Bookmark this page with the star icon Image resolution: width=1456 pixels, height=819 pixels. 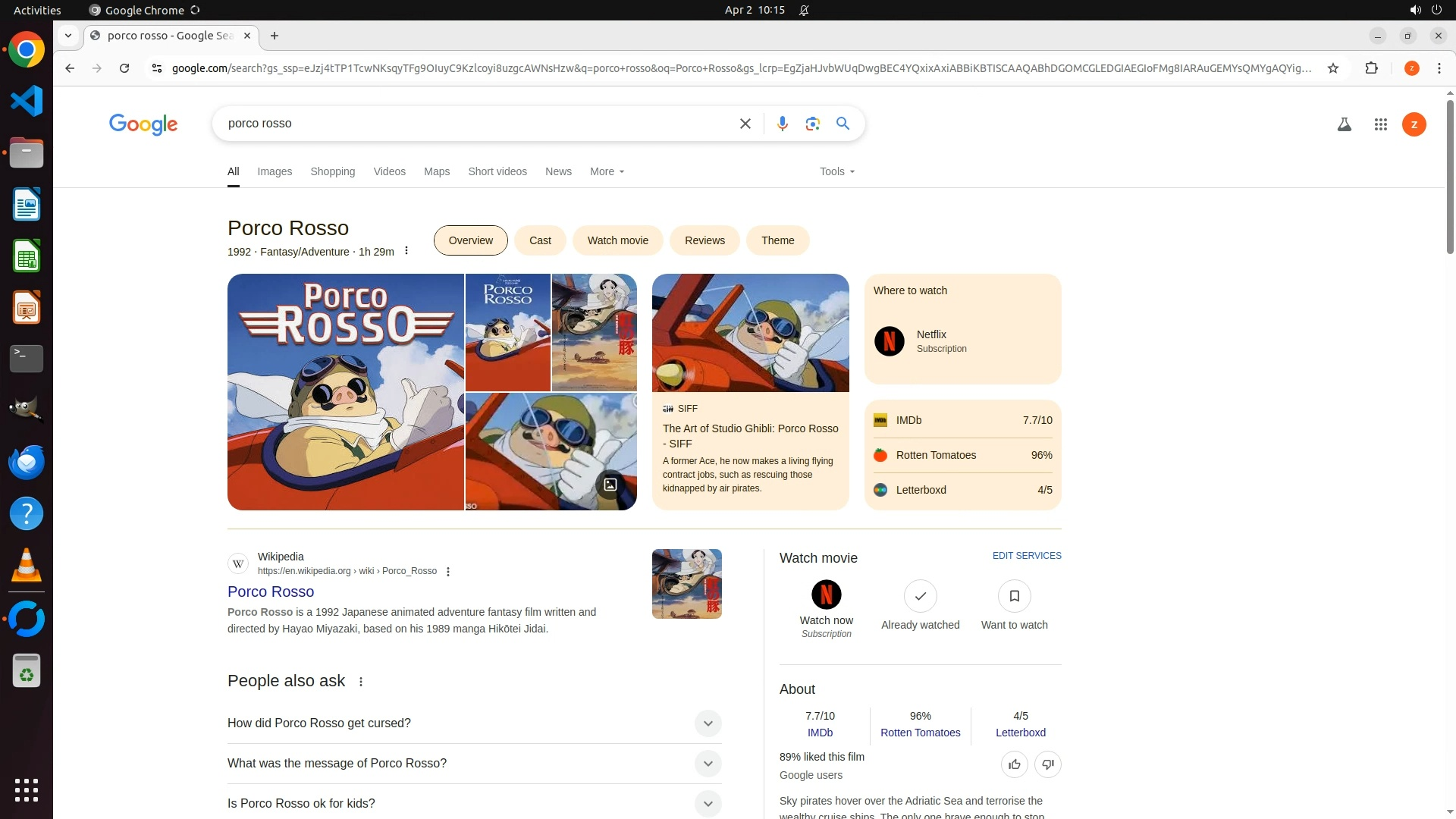coord(1332,68)
